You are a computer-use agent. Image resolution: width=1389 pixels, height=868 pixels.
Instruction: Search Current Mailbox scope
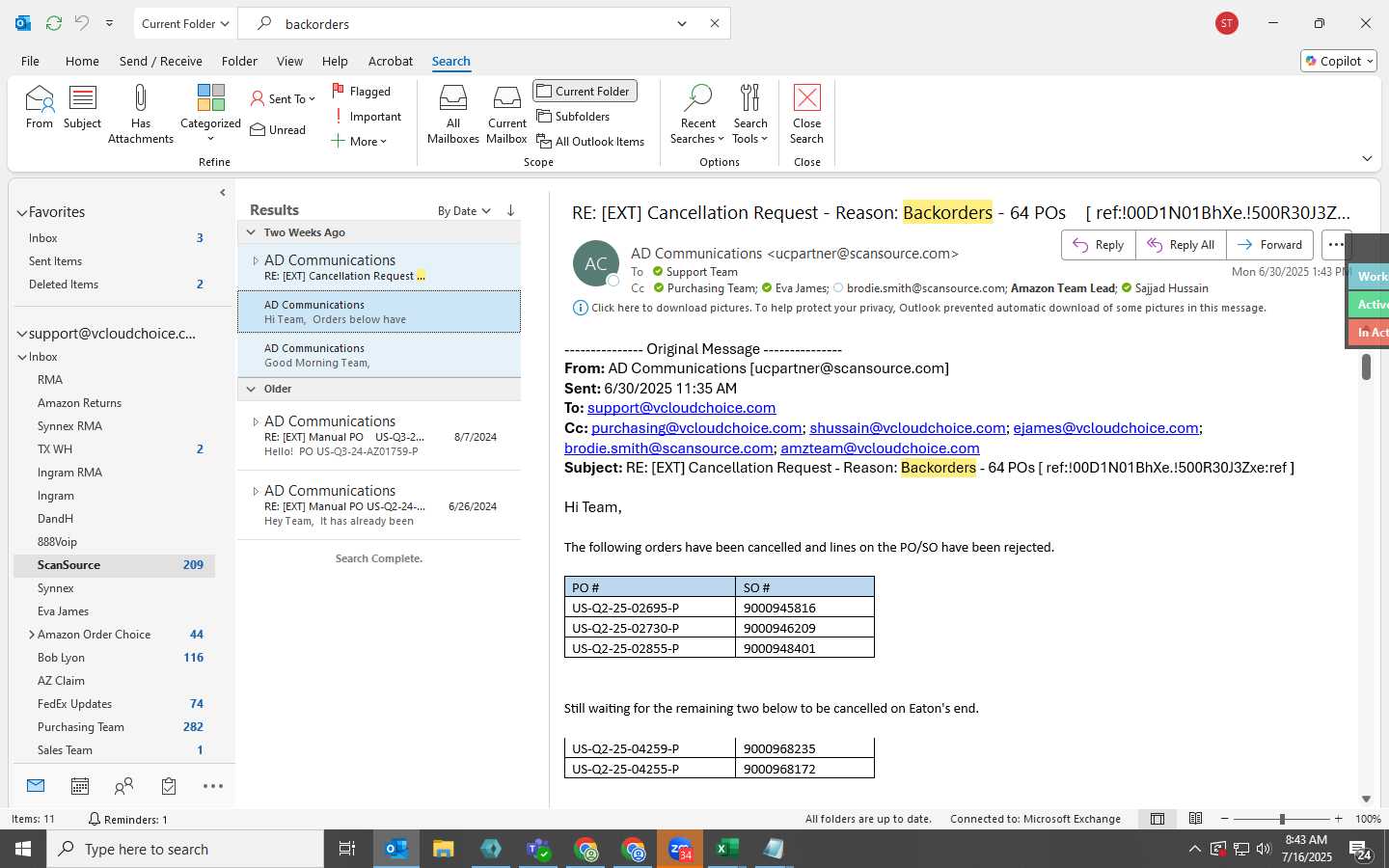coord(506,114)
